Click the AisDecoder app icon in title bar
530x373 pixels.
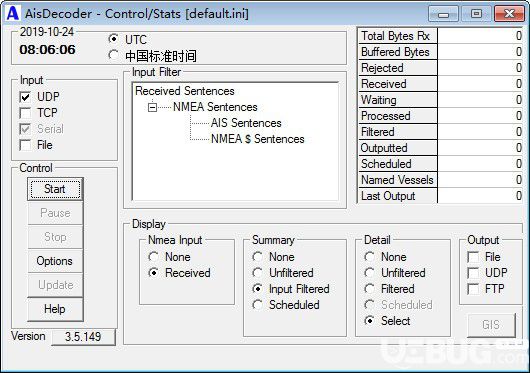pyautogui.click(x=13, y=14)
